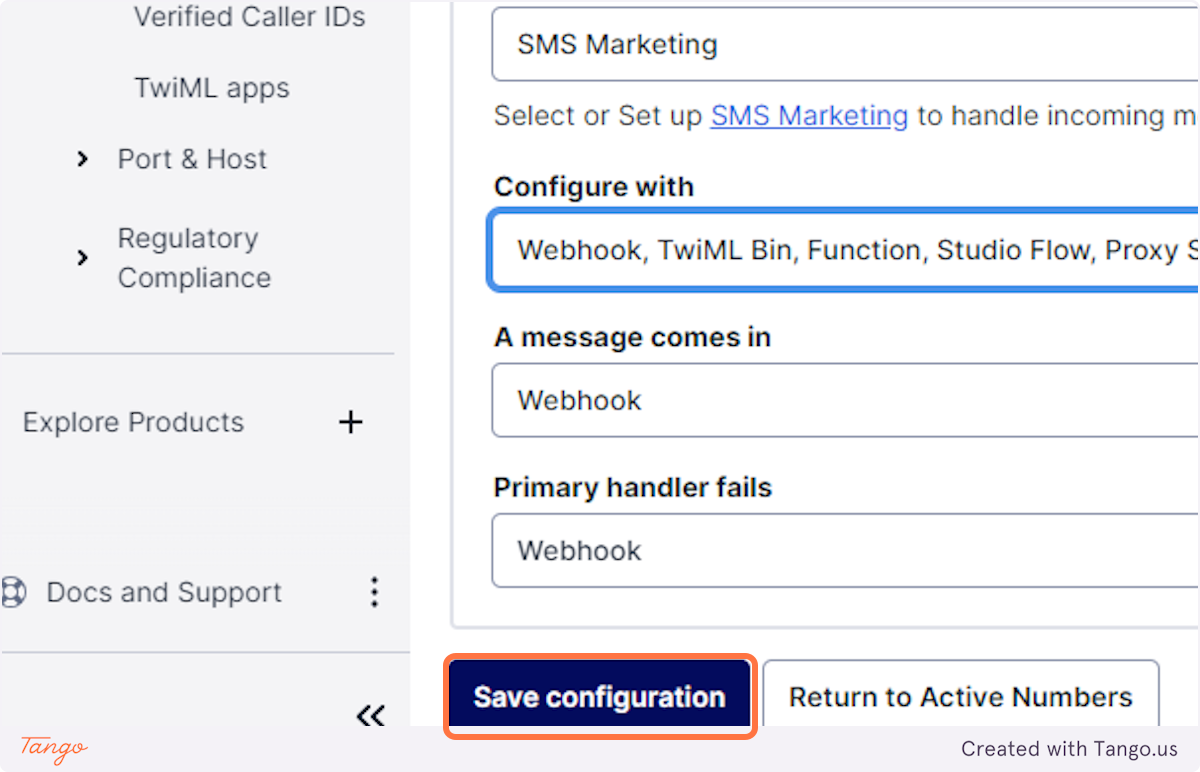1200x772 pixels.
Task: Open the SMS Marketing hyperlink
Action: coord(809,116)
